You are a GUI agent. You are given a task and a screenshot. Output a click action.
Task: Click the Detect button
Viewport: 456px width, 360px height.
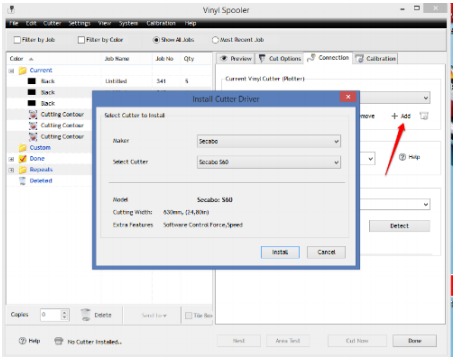pyautogui.click(x=399, y=226)
